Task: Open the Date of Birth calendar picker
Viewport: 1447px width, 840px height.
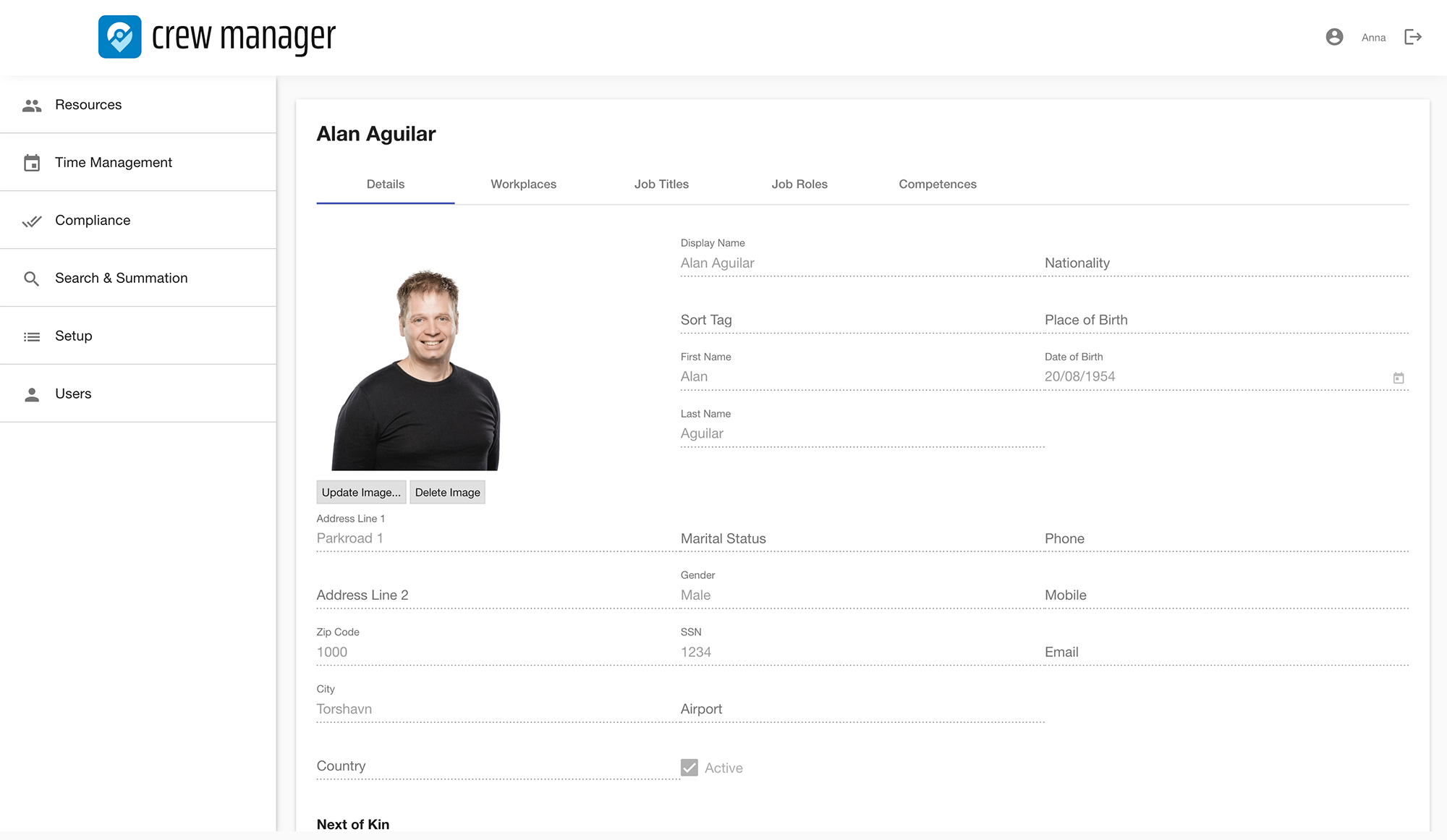Action: (1399, 378)
